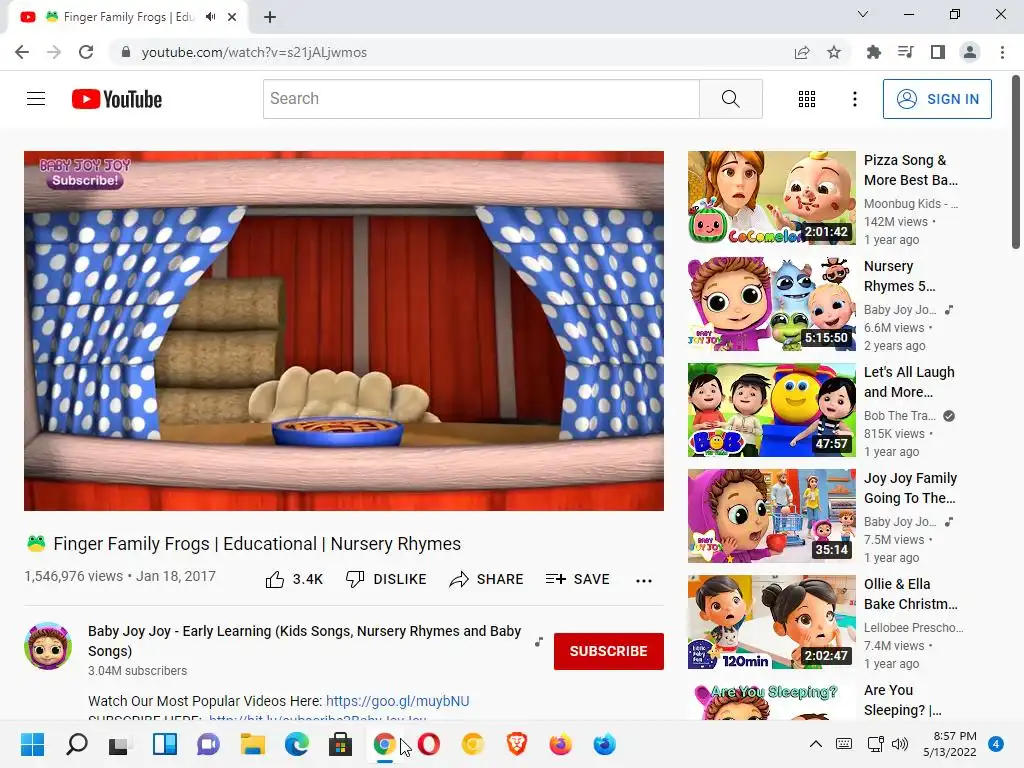Screen dimensions: 1024x768
Task: Click the address bar URL
Action: pyautogui.click(x=254, y=52)
